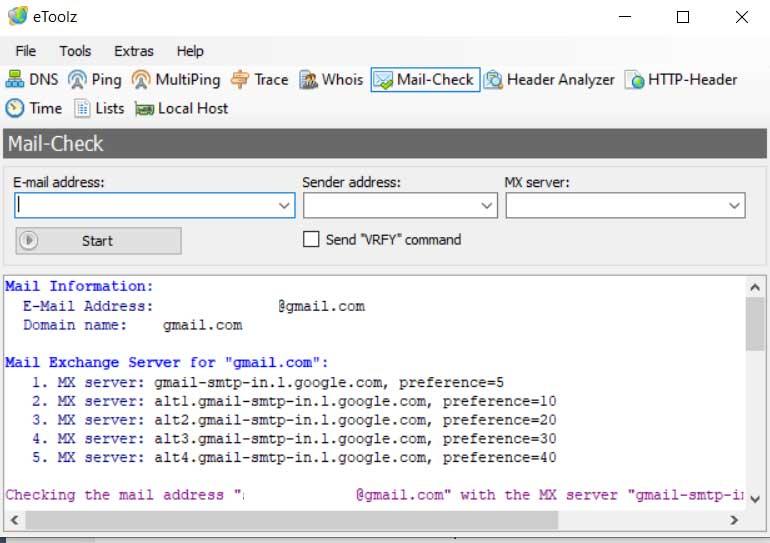Minimize the eToolz window
The width and height of the screenshot is (770, 543).
625,17
